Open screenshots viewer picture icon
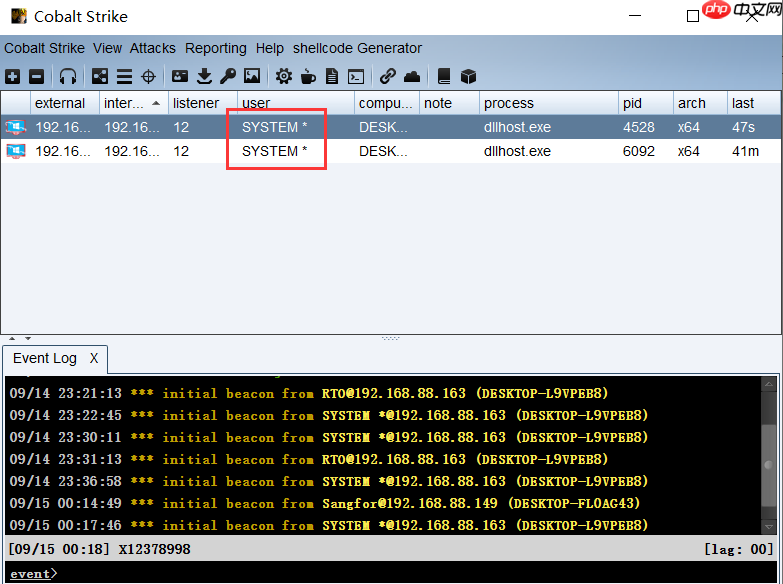The height and width of the screenshot is (584, 783). coord(252,76)
